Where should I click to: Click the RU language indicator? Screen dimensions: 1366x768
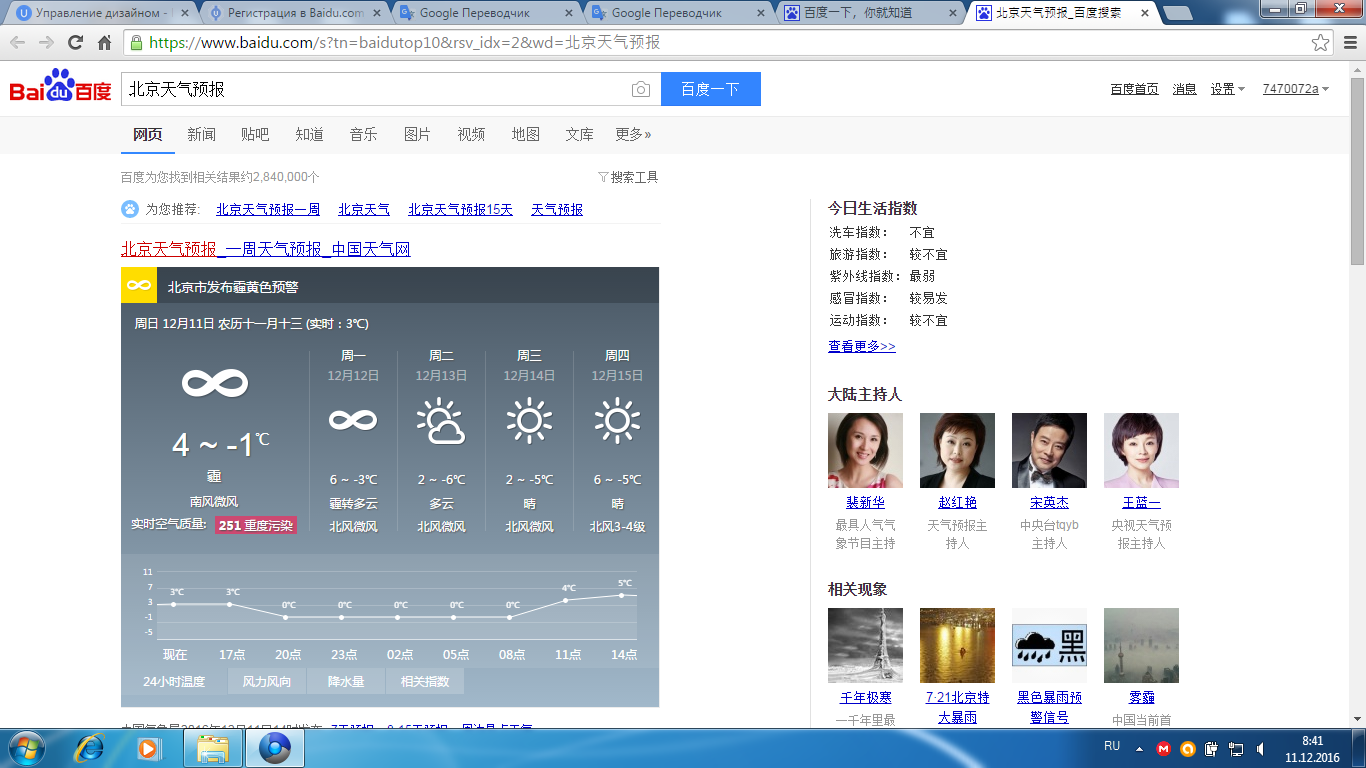(x=1112, y=746)
